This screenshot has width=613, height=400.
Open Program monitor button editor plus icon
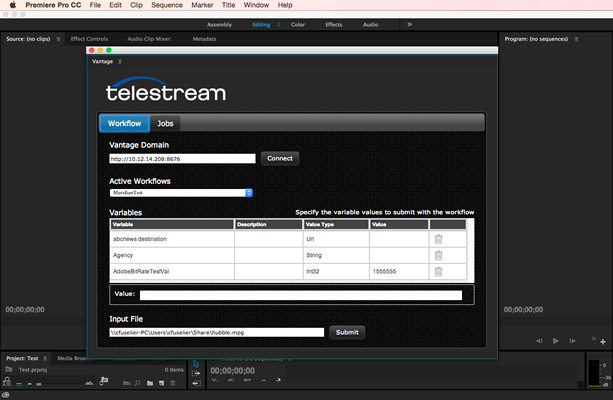[x=603, y=342]
